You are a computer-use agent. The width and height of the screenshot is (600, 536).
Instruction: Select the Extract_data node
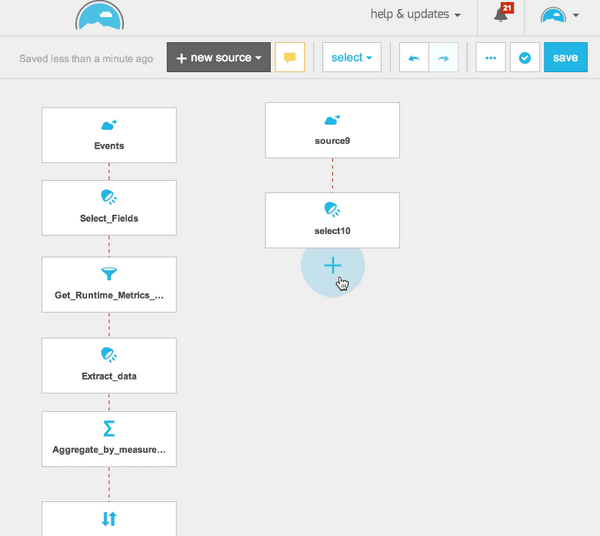(109, 365)
